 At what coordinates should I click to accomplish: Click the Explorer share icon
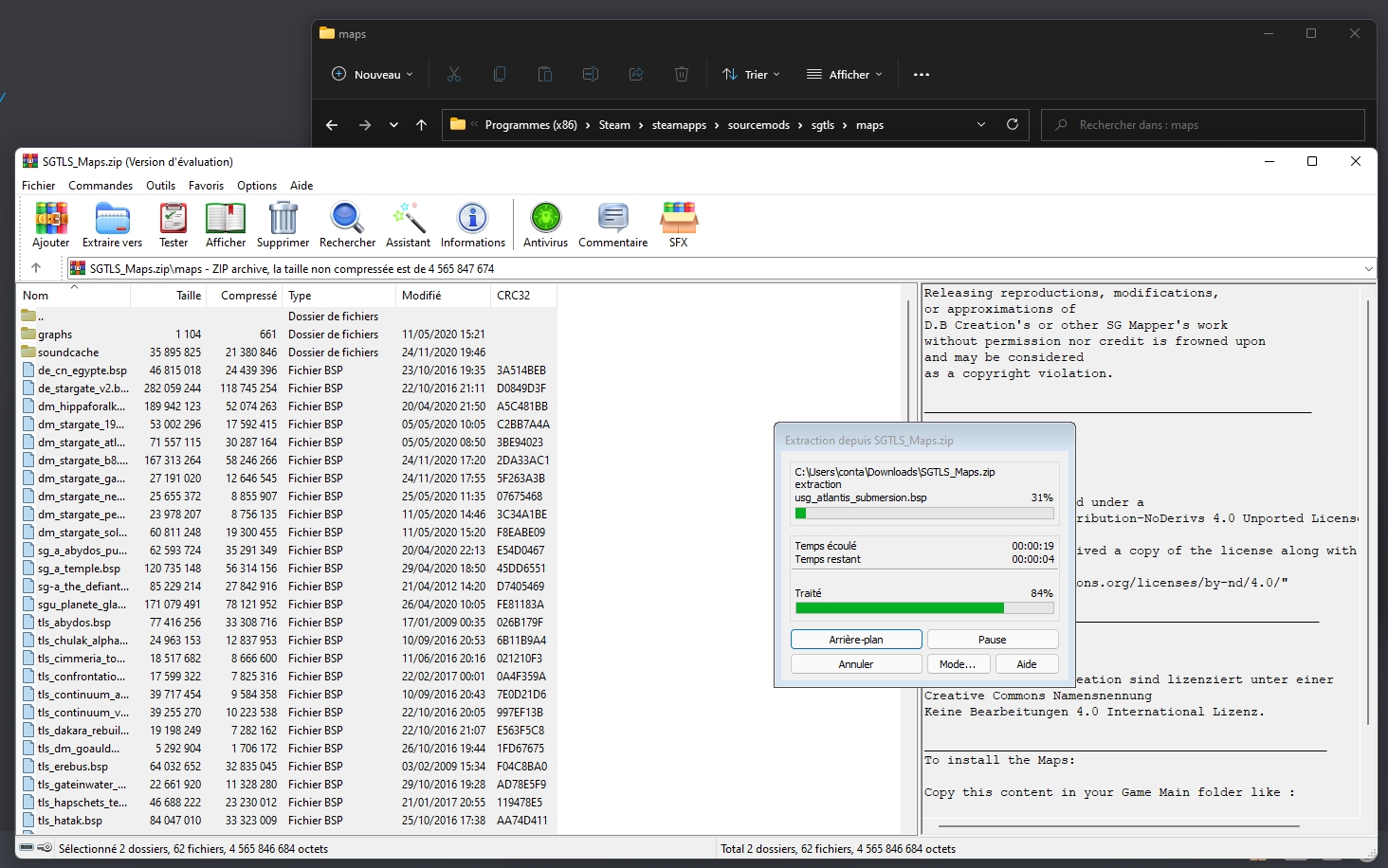tap(636, 74)
